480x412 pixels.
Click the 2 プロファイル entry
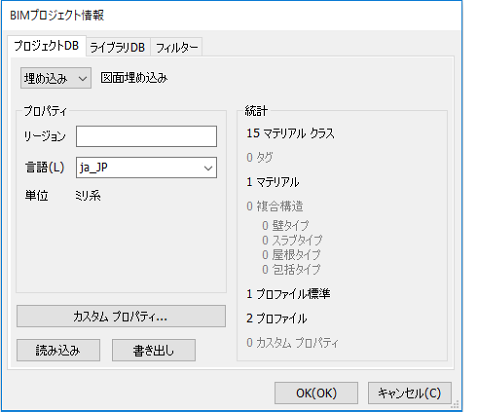276,318
